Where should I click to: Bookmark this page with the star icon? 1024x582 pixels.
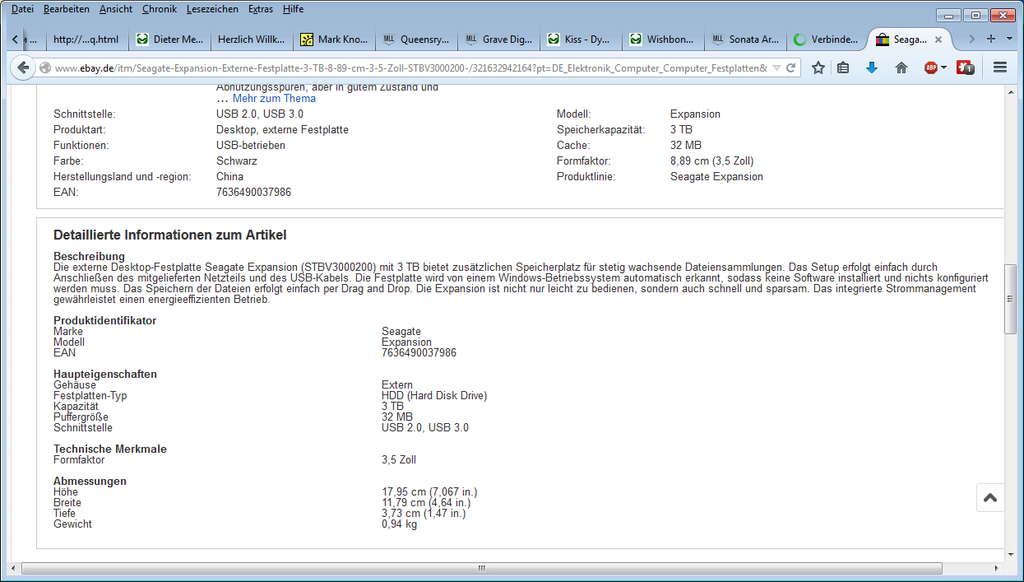(818, 68)
